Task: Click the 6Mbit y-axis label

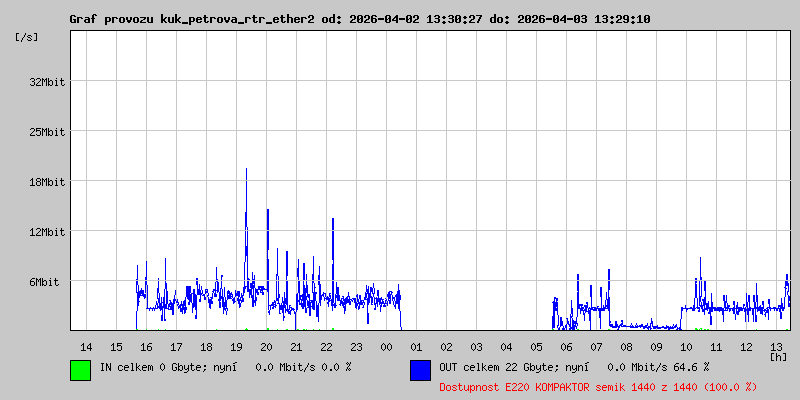Action: [44, 282]
